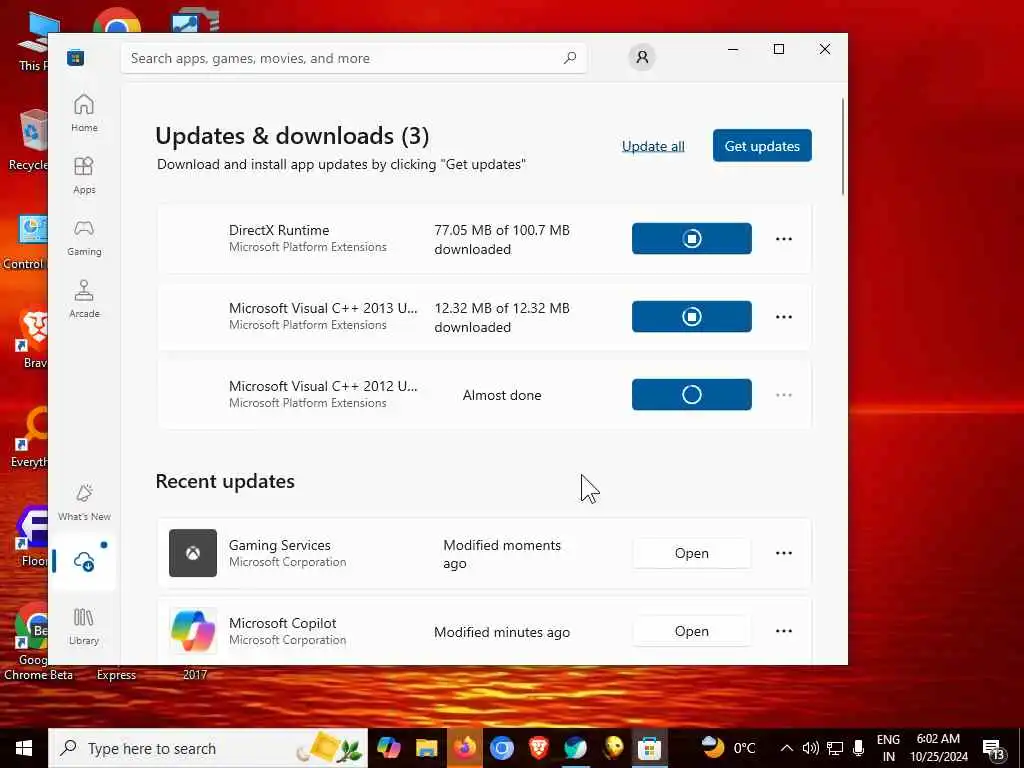Go to the Gaming section

point(84,237)
